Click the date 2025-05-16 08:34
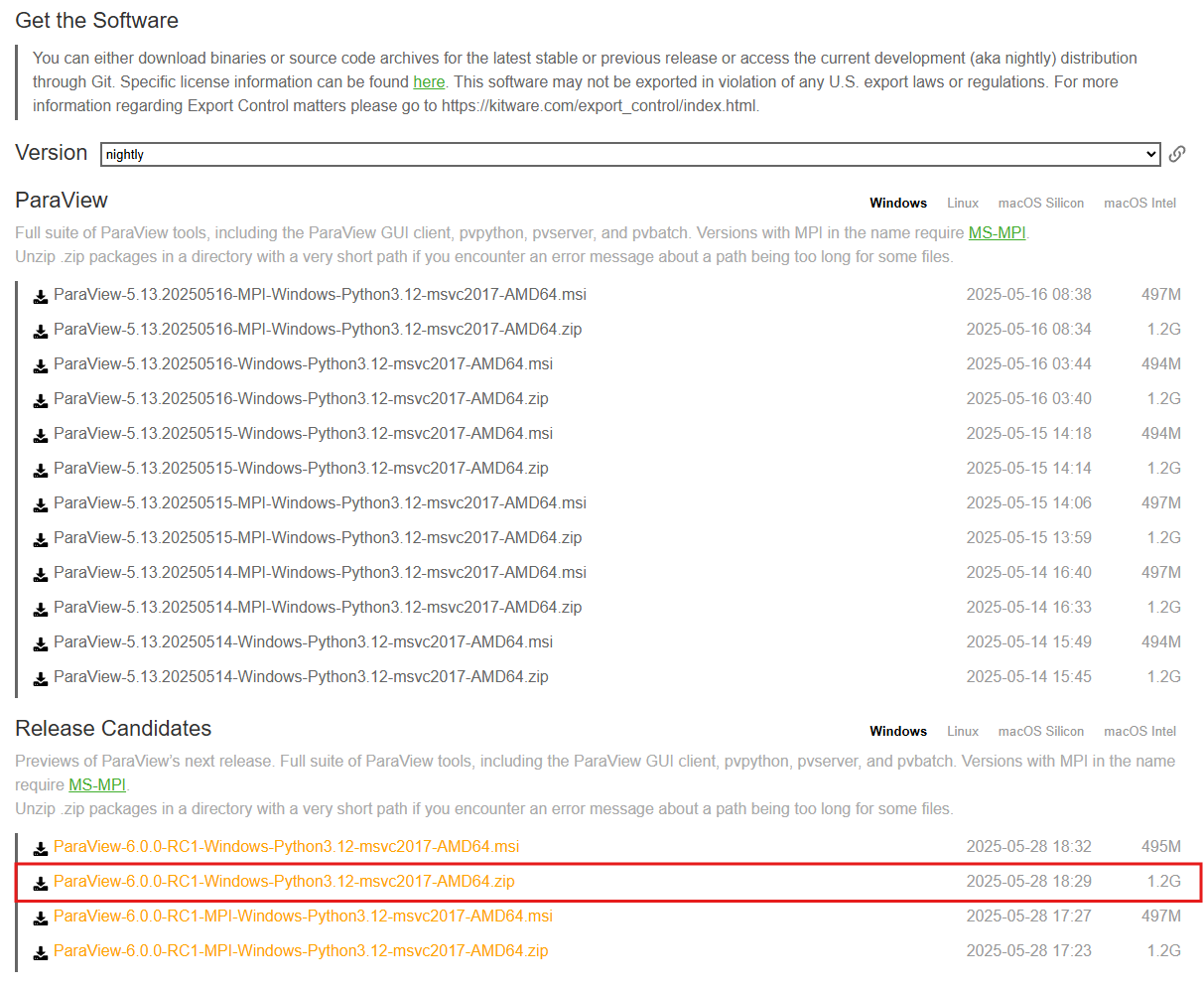Viewport: 1204px width, 989px height. [1028, 329]
